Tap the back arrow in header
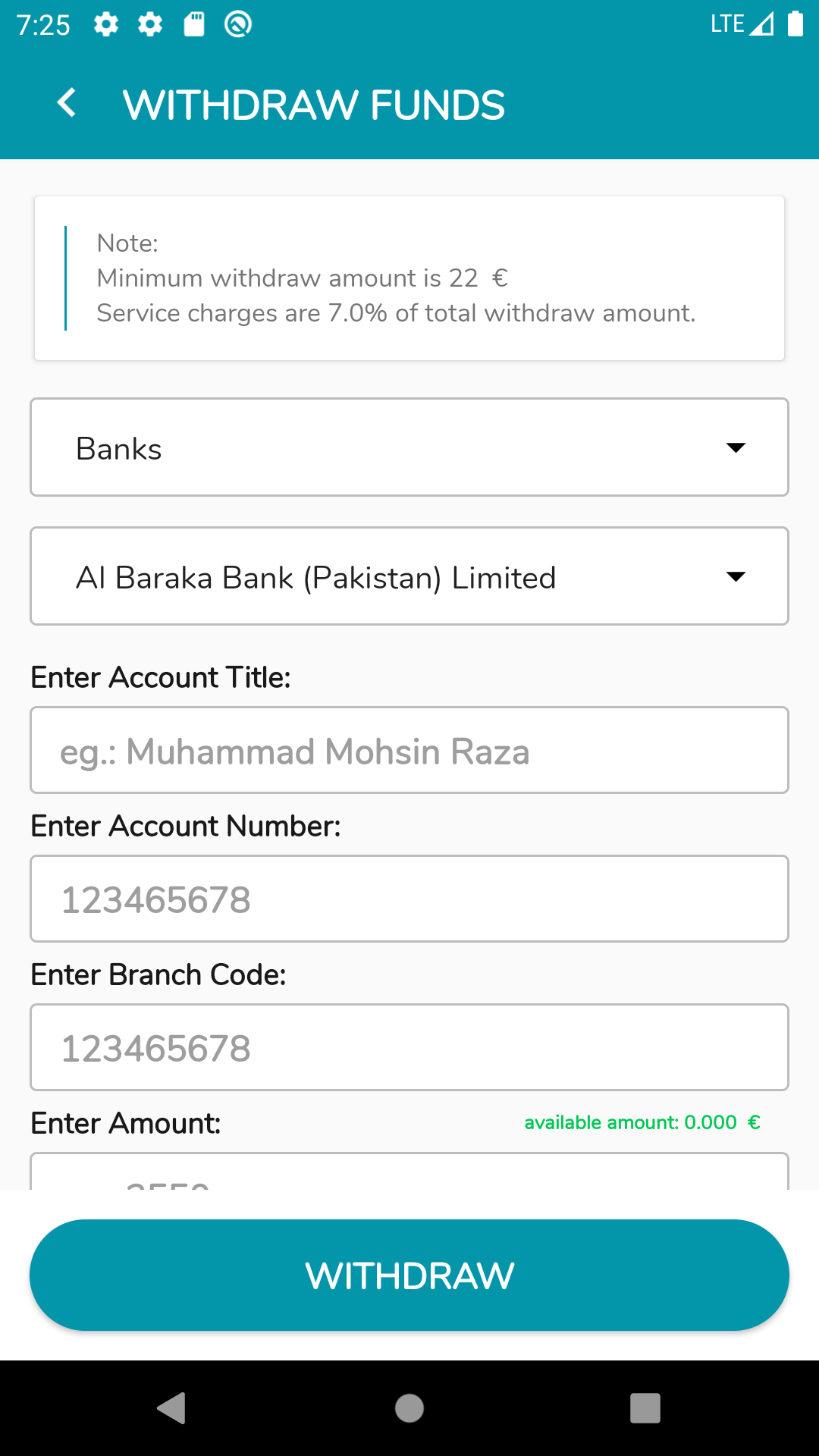This screenshot has width=819, height=1456. [67, 103]
